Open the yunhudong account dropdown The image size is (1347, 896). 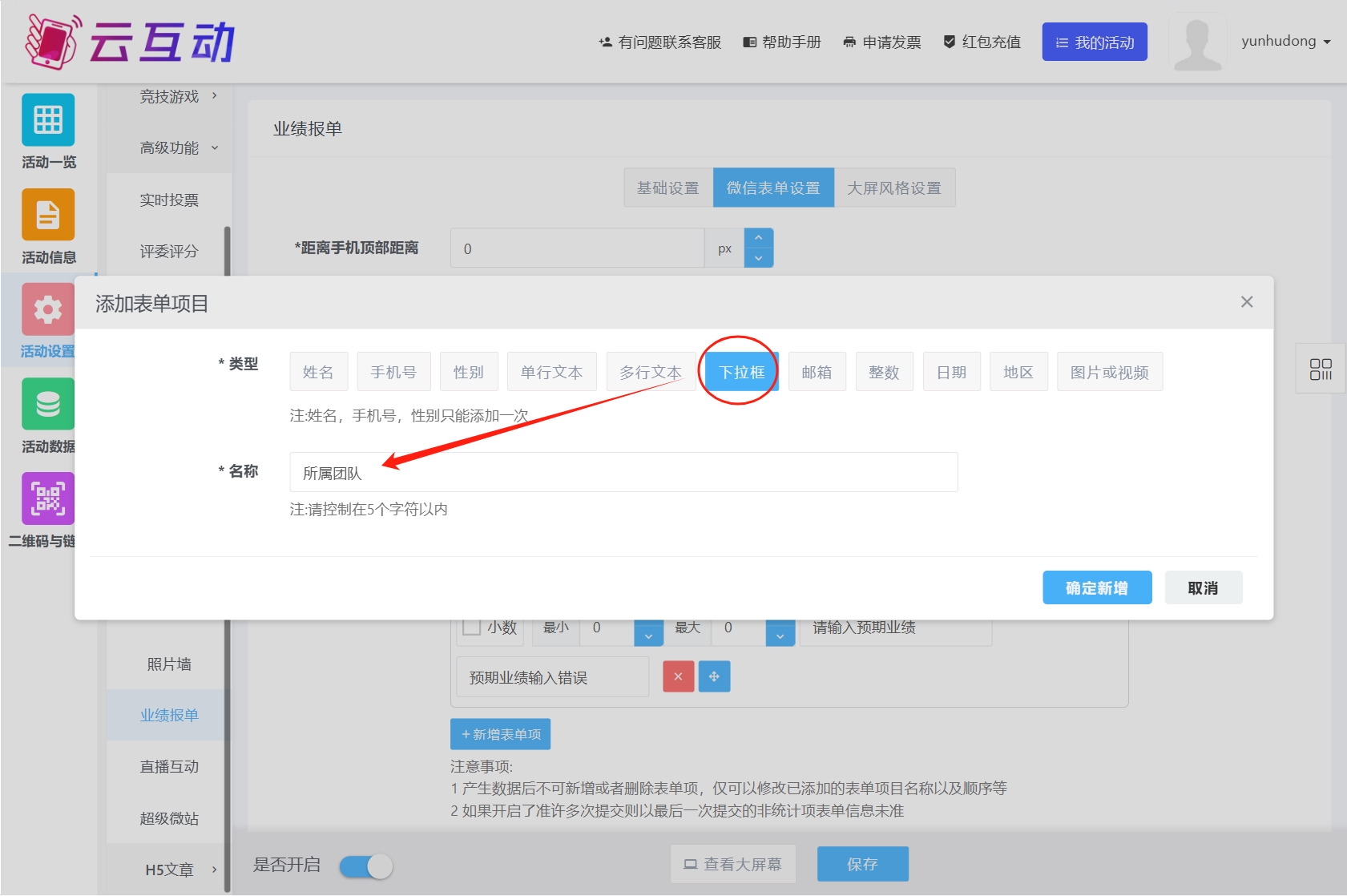coord(1286,41)
